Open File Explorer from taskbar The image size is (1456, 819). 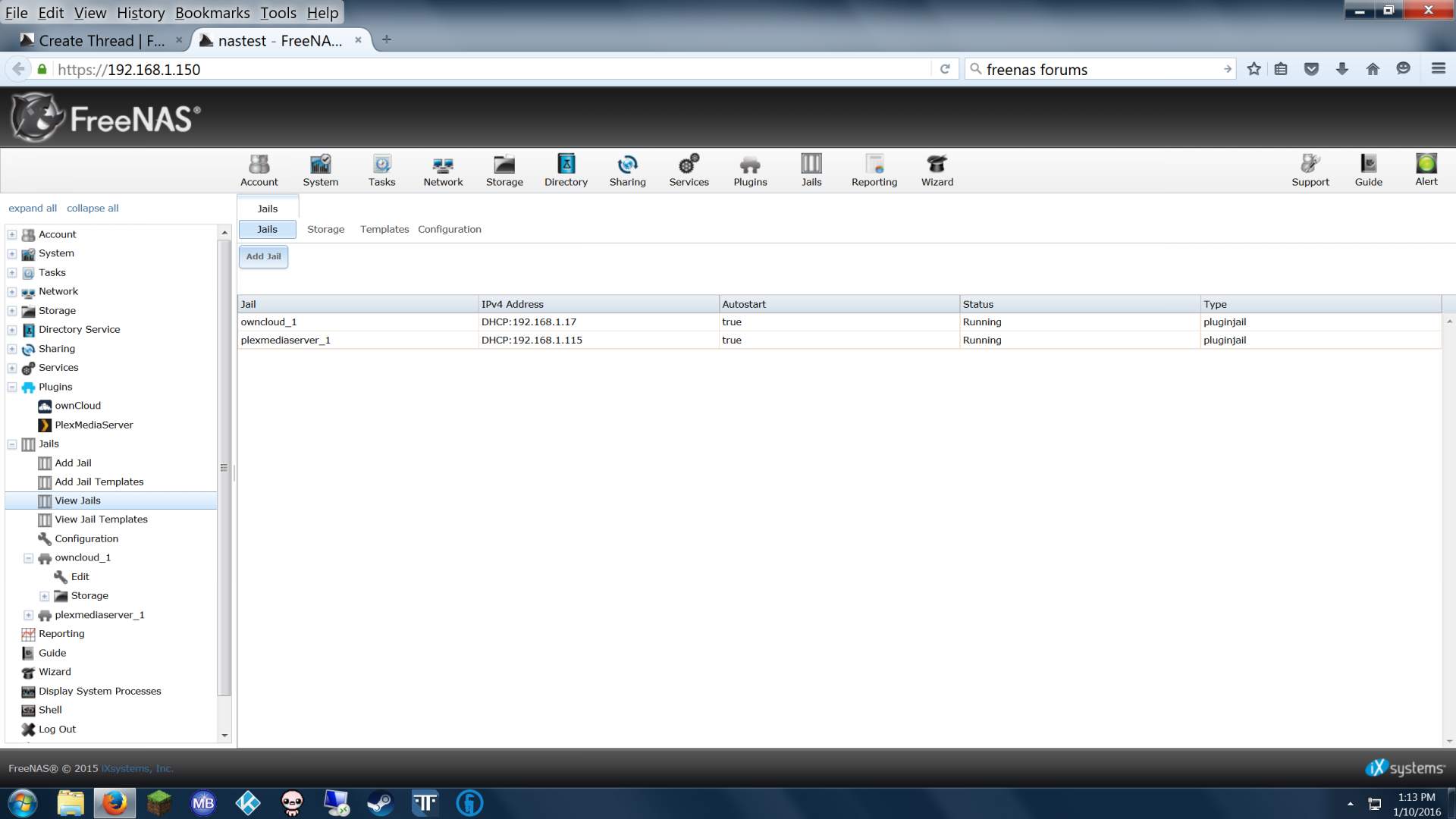coord(71,802)
